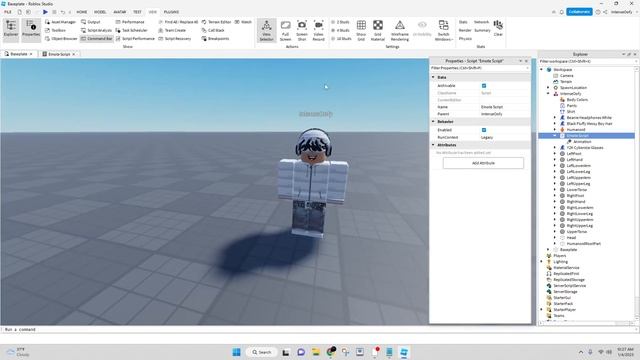Click the Clear stats icon
Image resolution: width=640 pixels, height=360 pixels.
(498, 28)
